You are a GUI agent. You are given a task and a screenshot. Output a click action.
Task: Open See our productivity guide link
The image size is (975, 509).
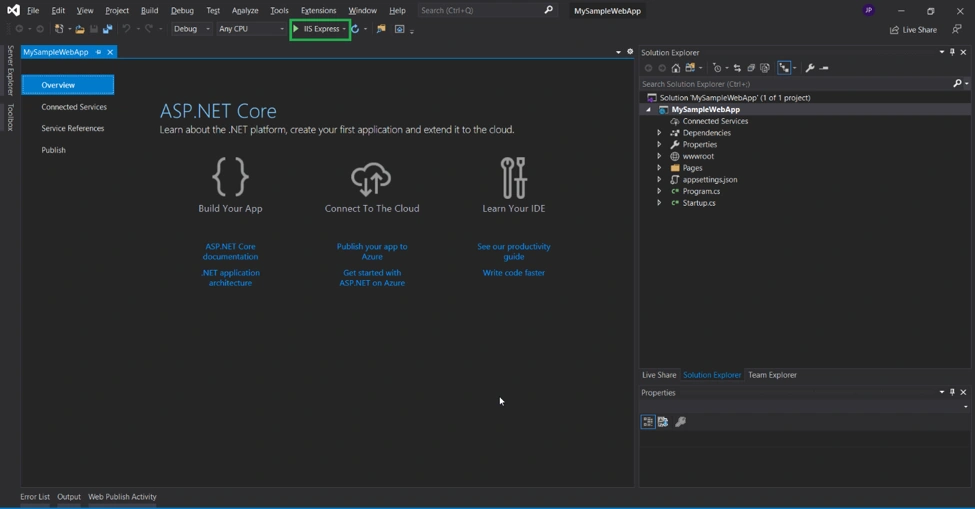point(514,251)
